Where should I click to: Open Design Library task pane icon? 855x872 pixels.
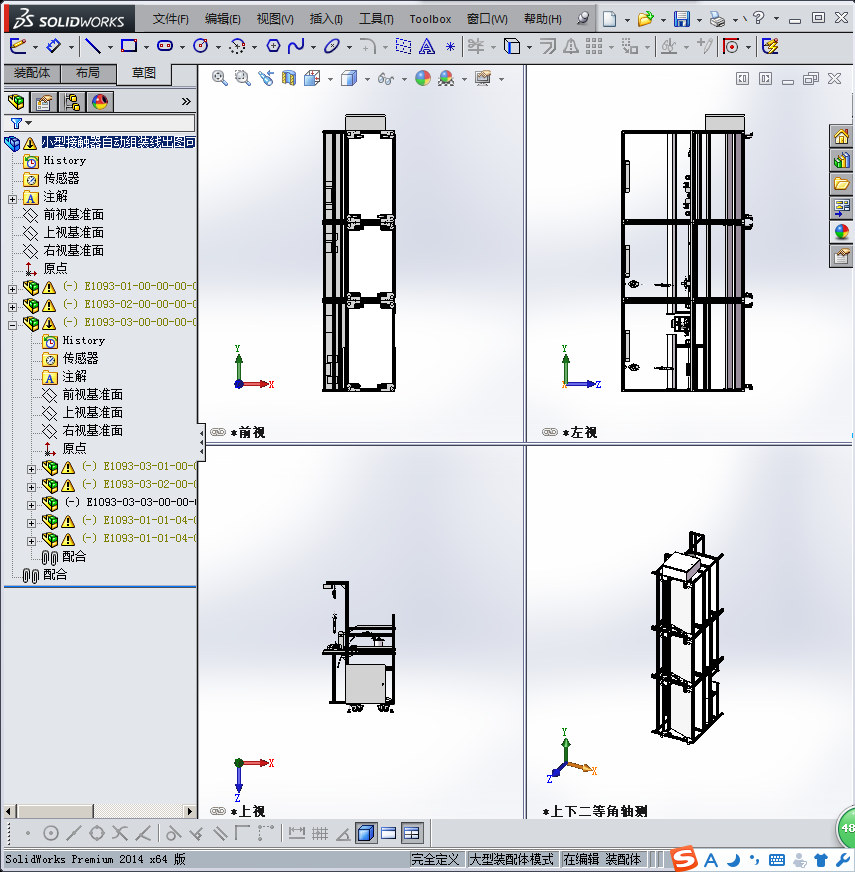point(841,160)
